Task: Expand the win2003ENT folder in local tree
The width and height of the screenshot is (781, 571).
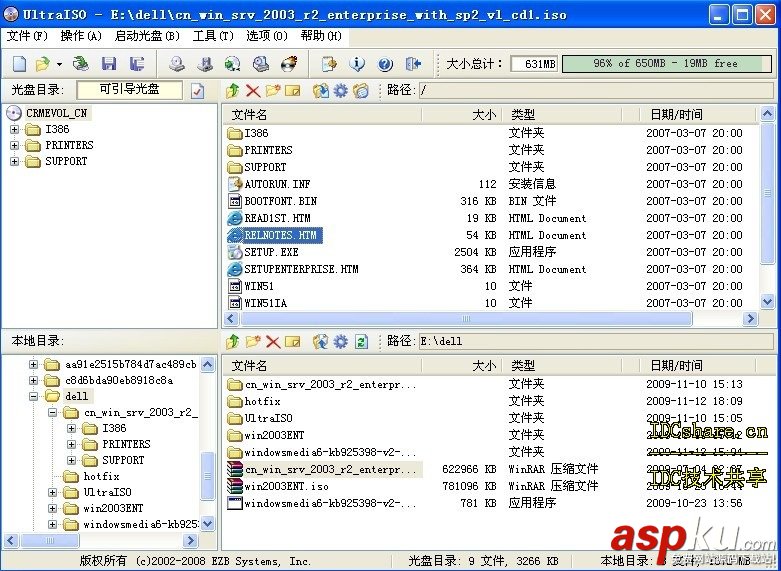Action: 52,508
